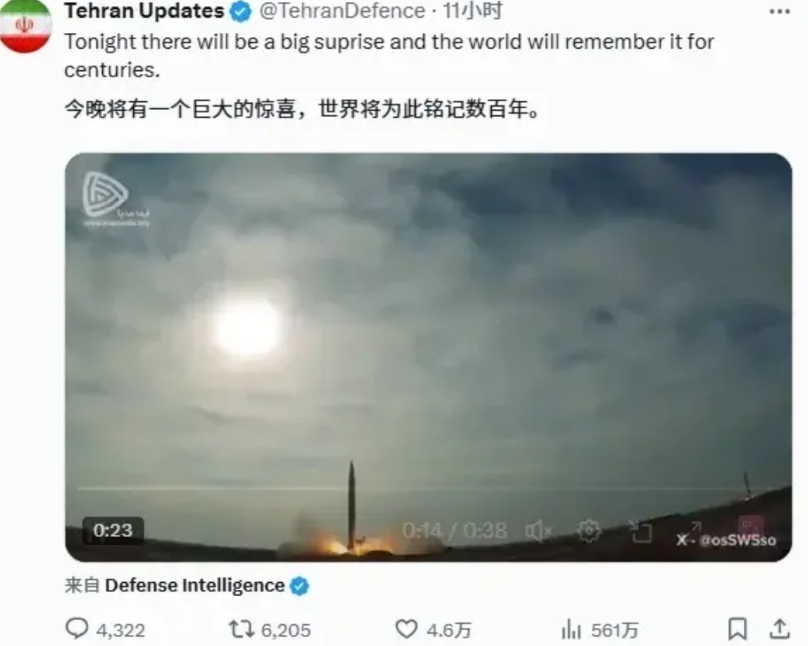
Task: Click the 0:23 duration badge
Action: (x=113, y=530)
